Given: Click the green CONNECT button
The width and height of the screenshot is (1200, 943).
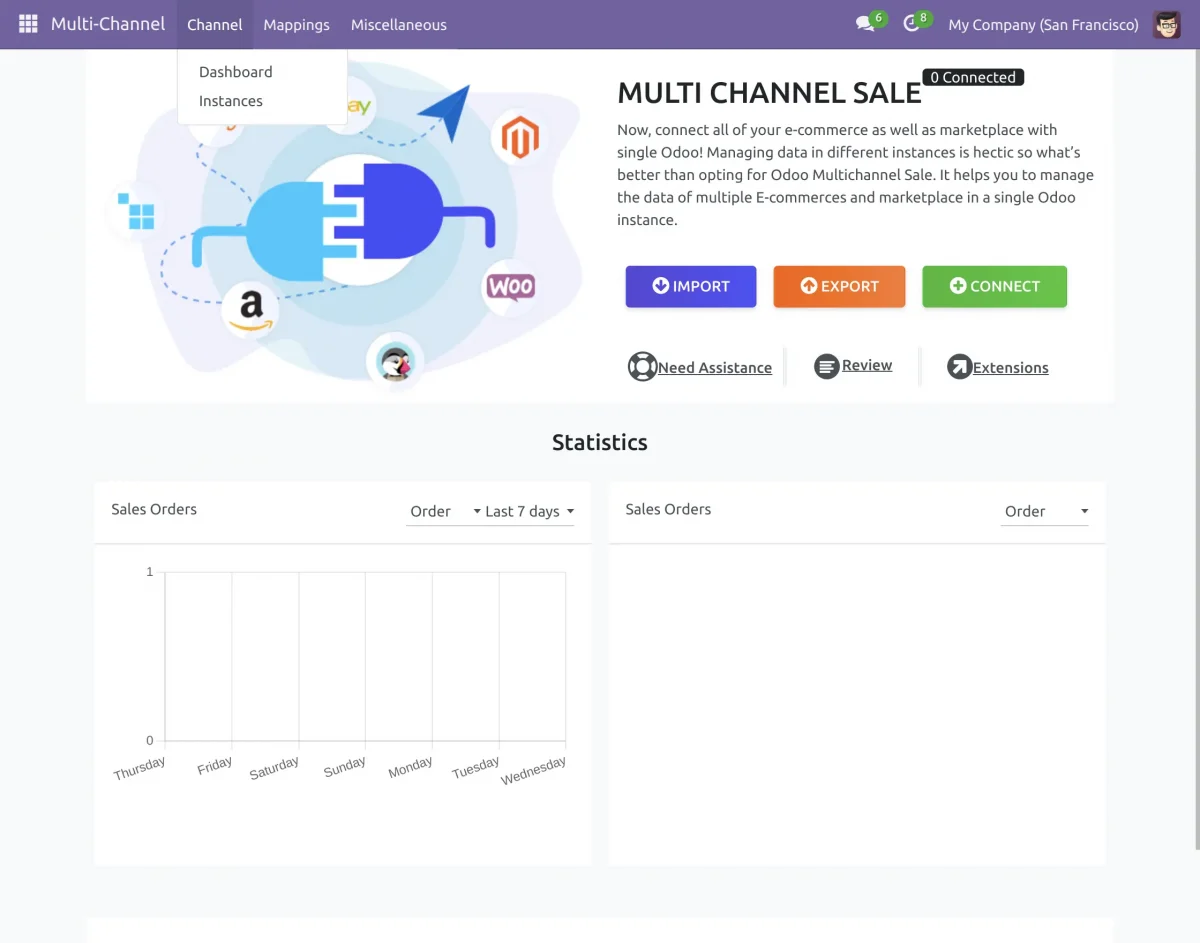Looking at the screenshot, I should 994,286.
